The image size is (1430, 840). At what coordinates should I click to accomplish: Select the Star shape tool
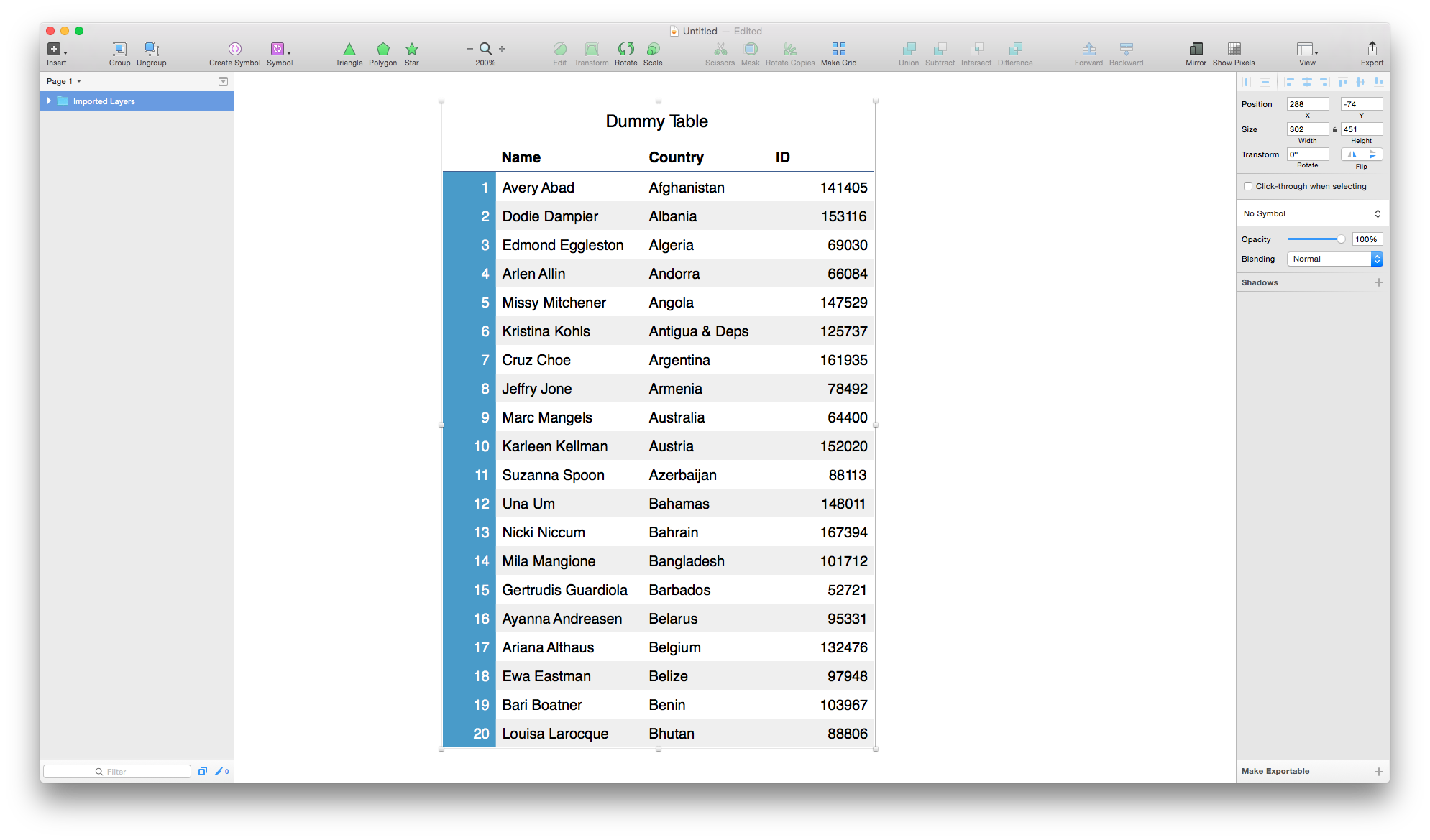[x=411, y=50]
